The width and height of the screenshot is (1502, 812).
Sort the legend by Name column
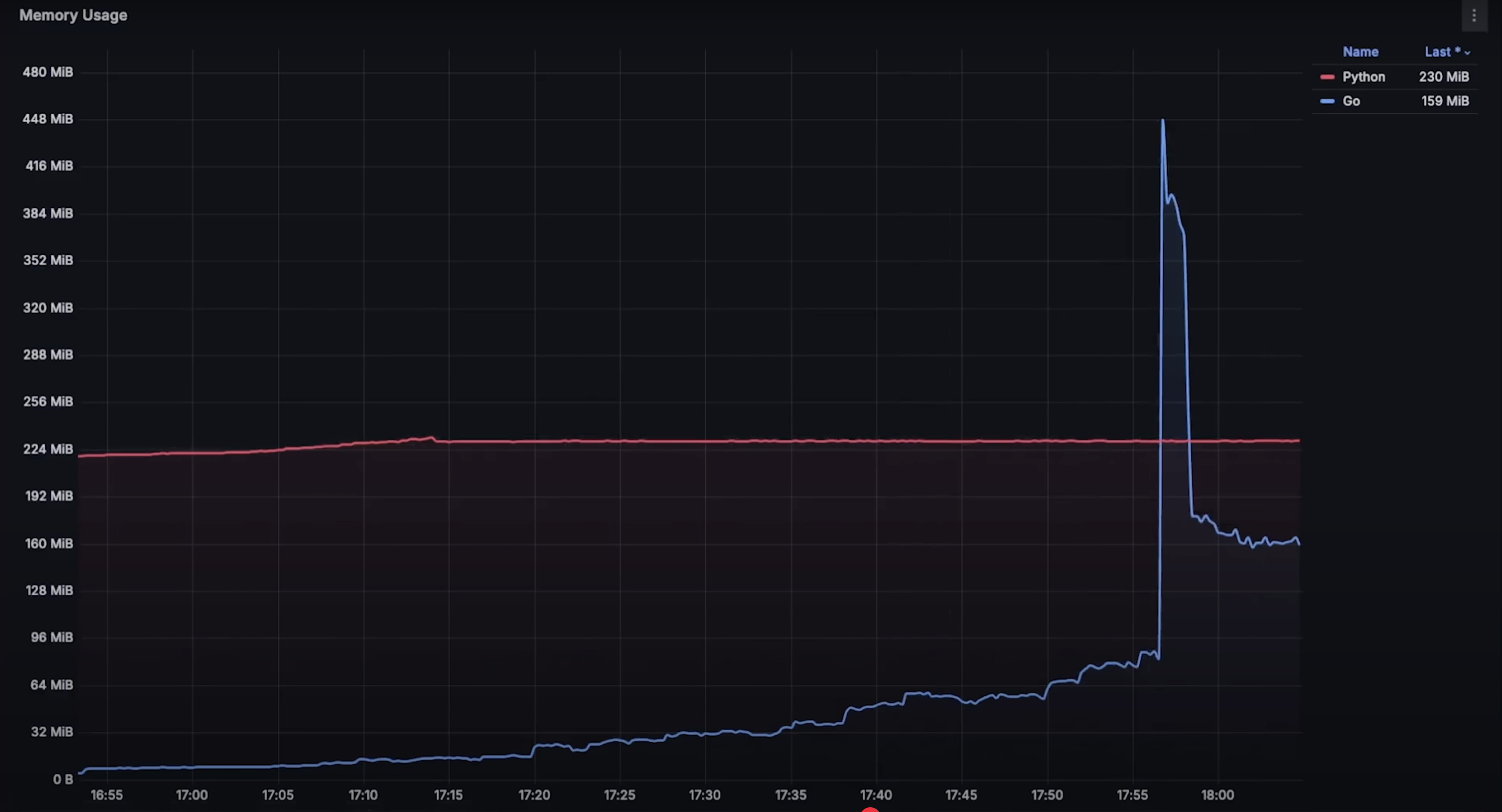(1360, 52)
